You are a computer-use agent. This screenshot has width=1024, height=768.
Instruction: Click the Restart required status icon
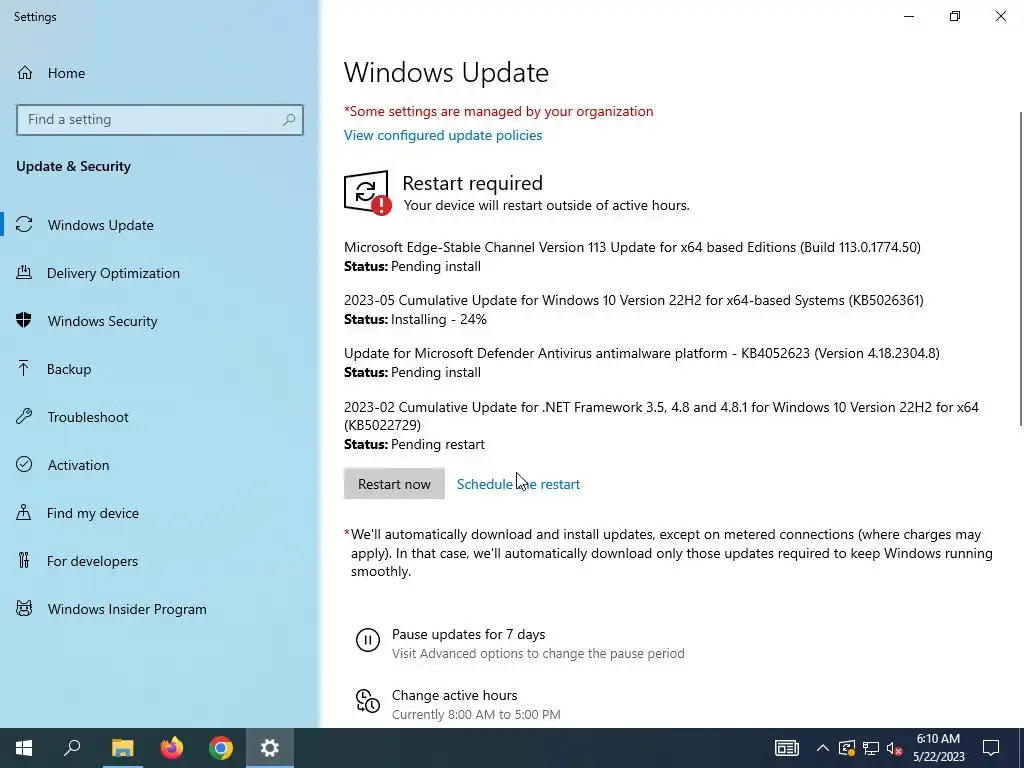click(368, 193)
